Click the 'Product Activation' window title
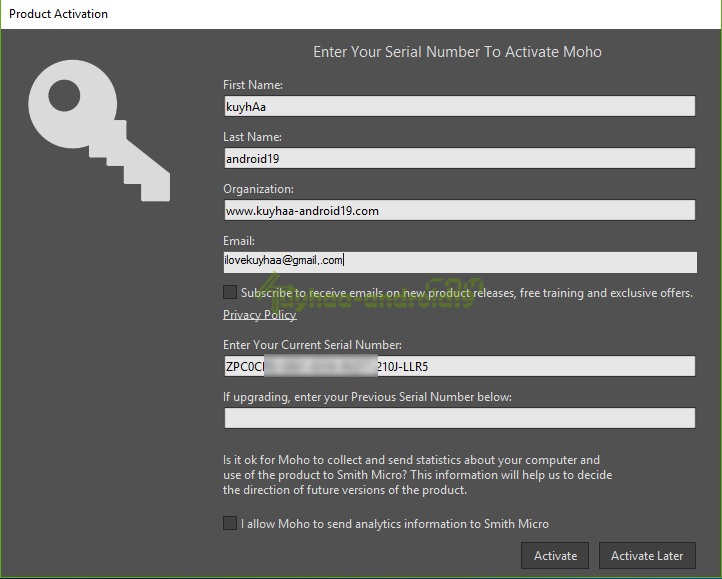This screenshot has height=579, width=722. (x=58, y=14)
